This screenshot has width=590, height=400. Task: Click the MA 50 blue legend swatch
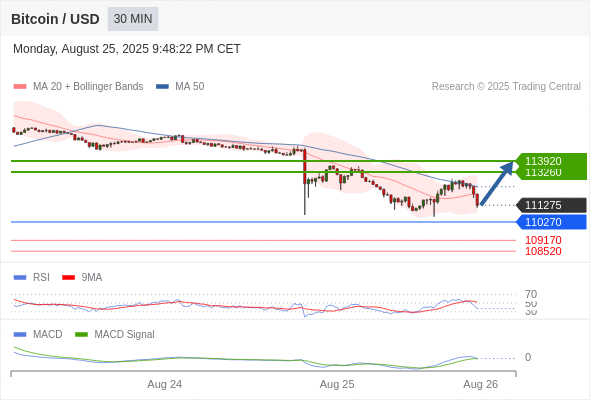click(162, 87)
